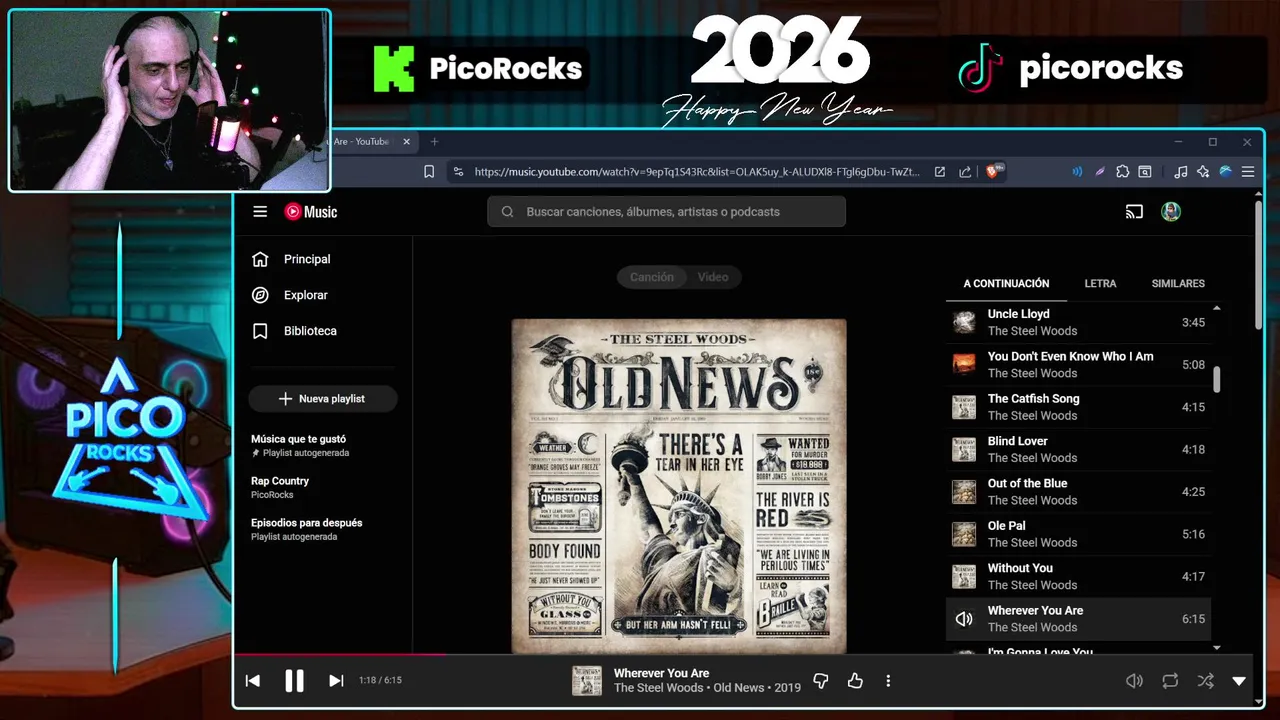
Task: Open the Leo AI sparkle icon
Action: [1203, 172]
